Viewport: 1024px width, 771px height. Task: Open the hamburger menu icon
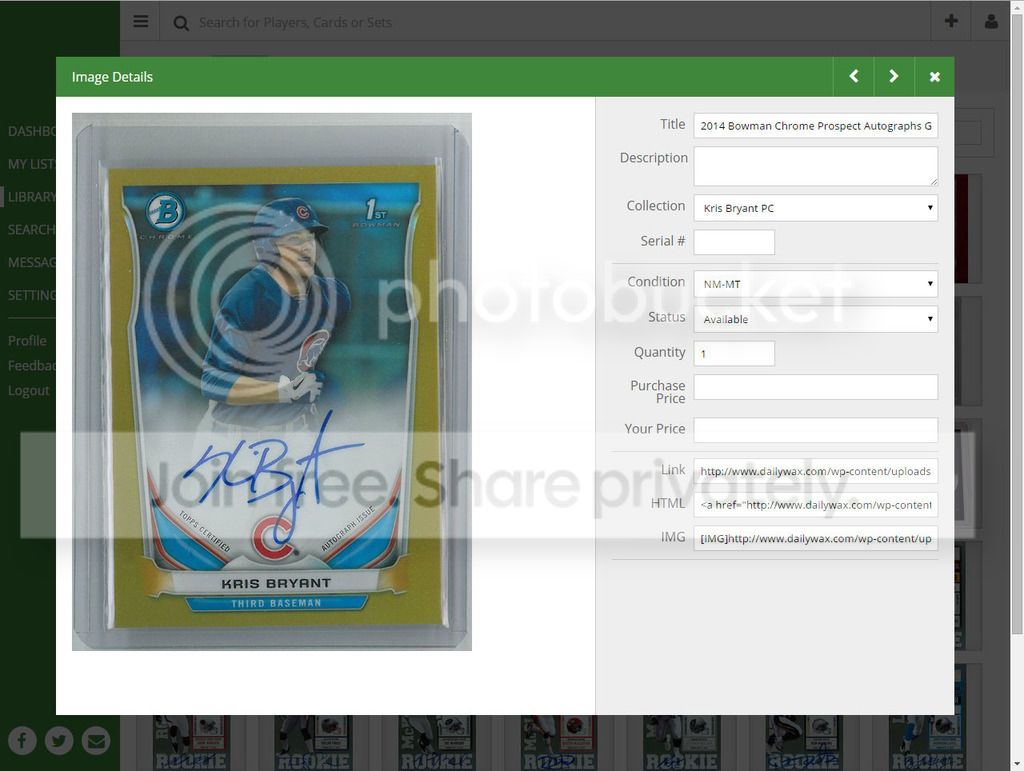(x=140, y=22)
